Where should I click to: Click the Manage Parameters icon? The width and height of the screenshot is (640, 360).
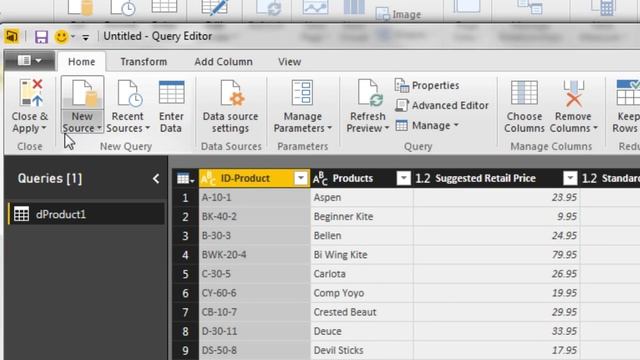pos(302,92)
